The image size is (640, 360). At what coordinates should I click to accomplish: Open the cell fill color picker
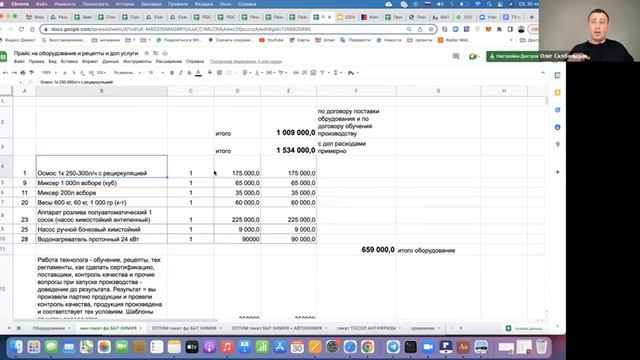pos(210,73)
